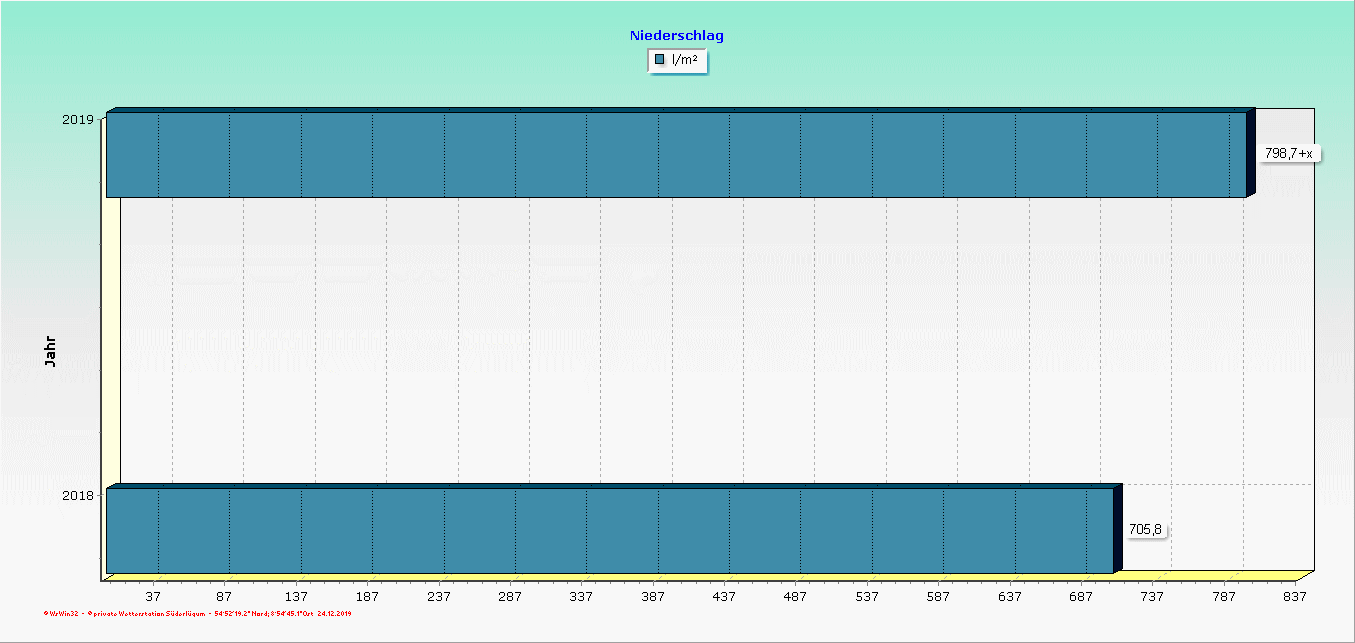Click the 2019 precipitation bar

point(676,154)
